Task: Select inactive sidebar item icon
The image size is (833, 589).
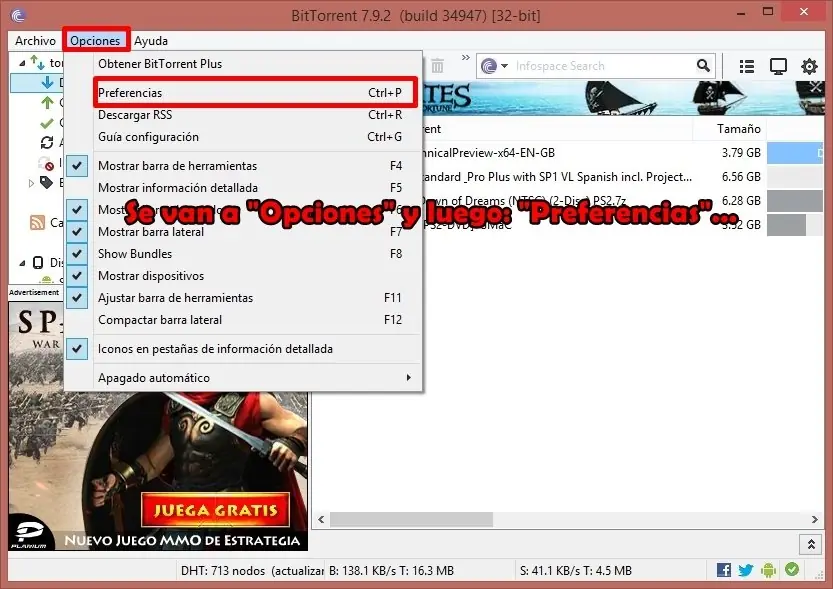Action: click(46, 163)
